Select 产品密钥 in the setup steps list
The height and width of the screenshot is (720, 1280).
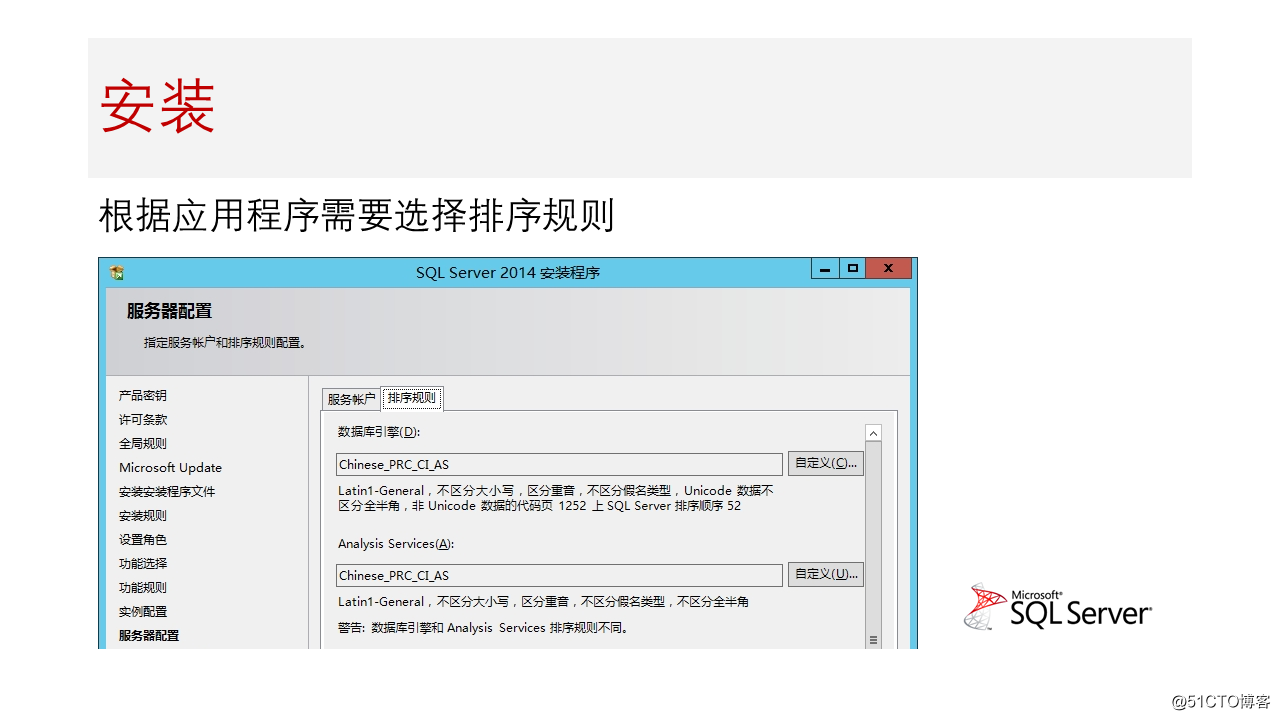click(143, 396)
